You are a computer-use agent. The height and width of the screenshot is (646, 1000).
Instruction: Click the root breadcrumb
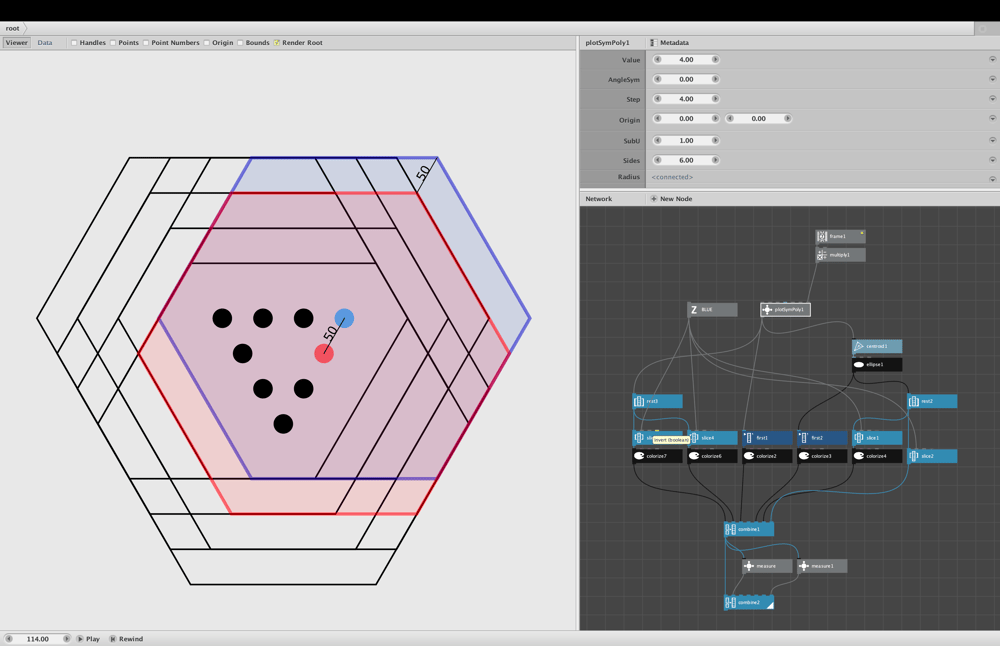(x=13, y=28)
